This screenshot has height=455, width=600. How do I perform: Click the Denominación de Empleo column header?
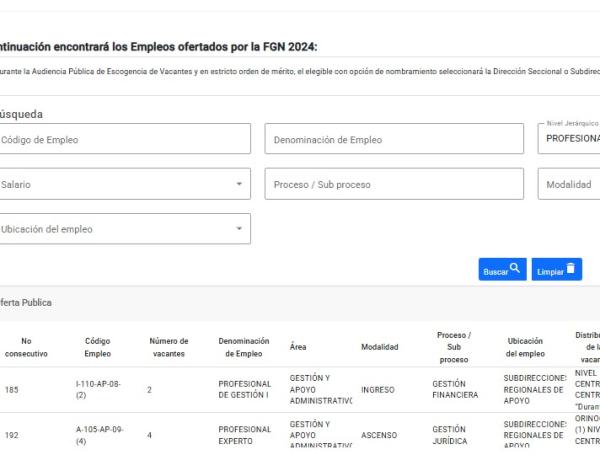pos(244,347)
